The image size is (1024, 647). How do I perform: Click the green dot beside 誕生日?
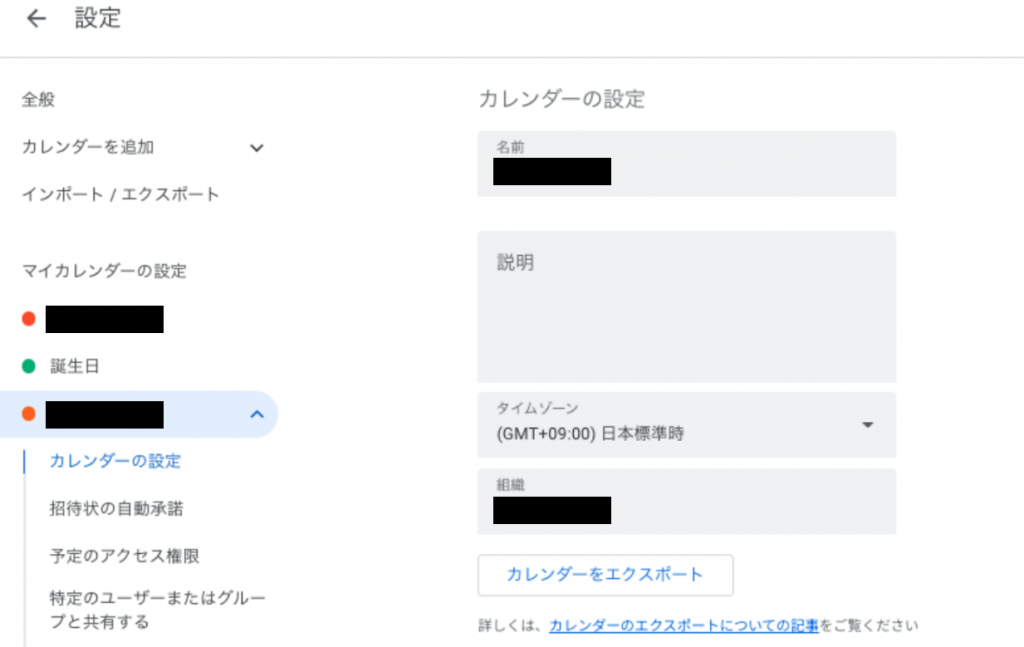[29, 367]
